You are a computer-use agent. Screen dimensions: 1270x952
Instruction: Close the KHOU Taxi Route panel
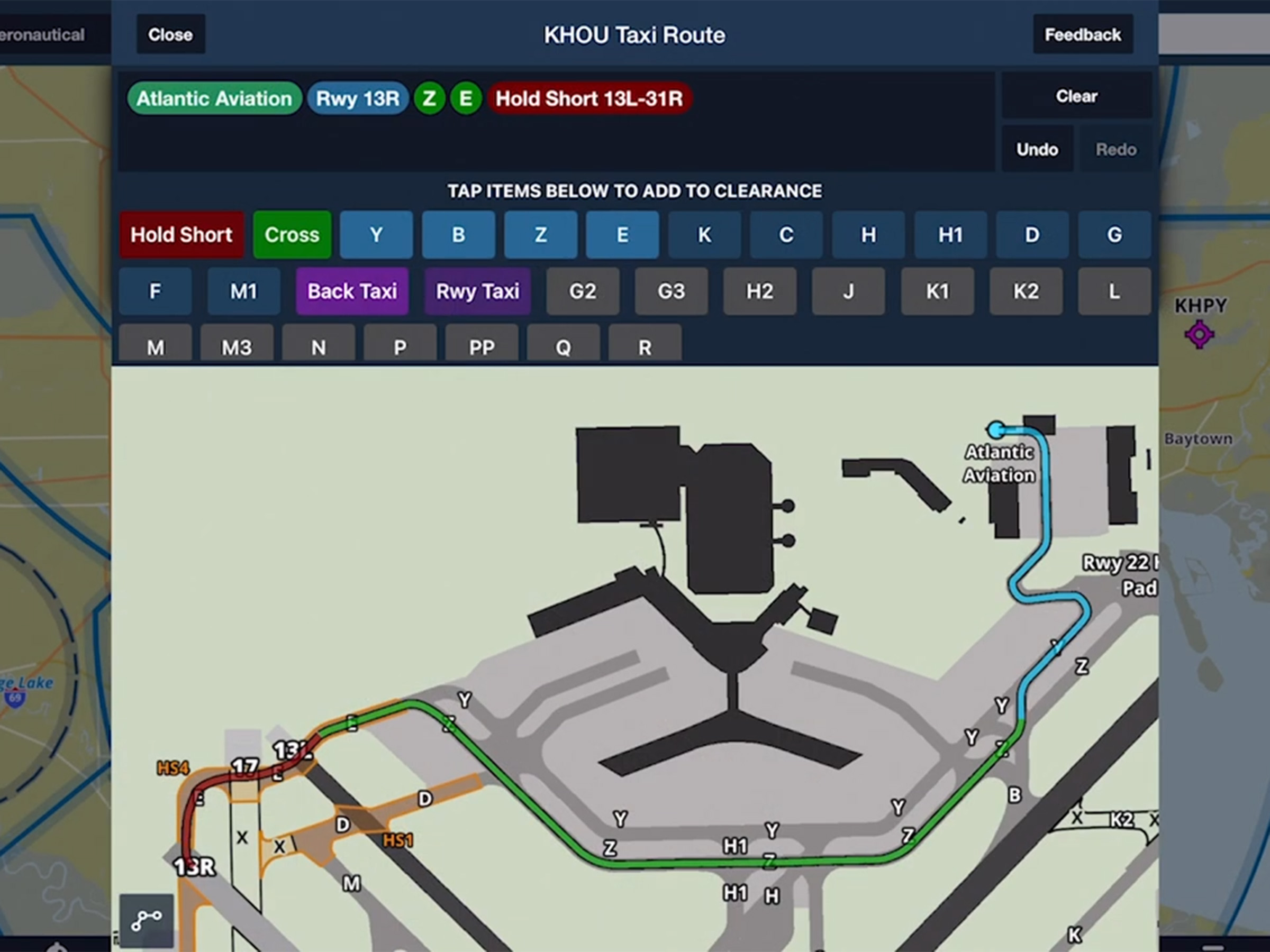point(170,35)
